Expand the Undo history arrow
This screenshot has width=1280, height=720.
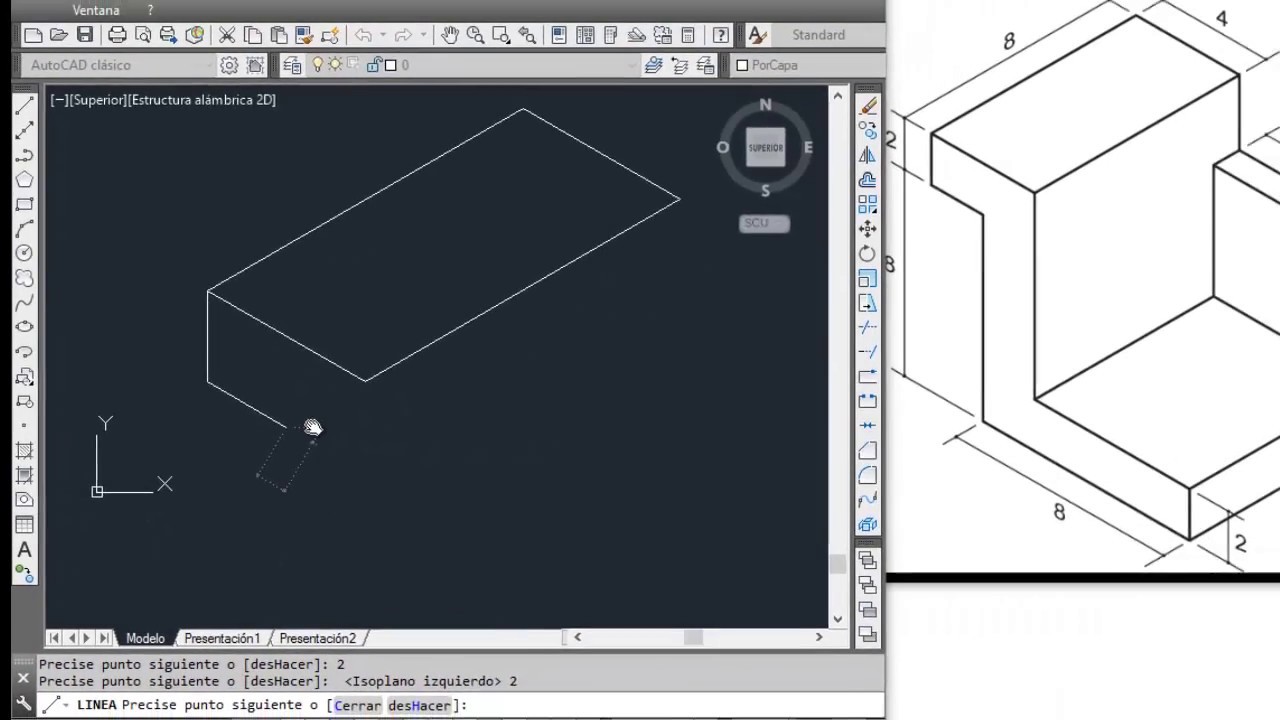(383, 35)
